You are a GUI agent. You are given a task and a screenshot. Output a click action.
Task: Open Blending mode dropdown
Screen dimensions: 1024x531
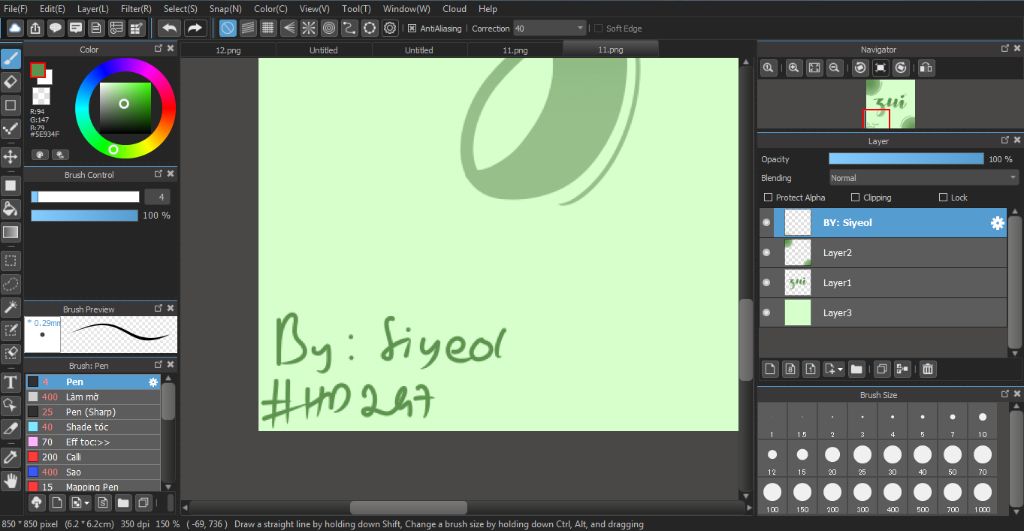tap(923, 178)
